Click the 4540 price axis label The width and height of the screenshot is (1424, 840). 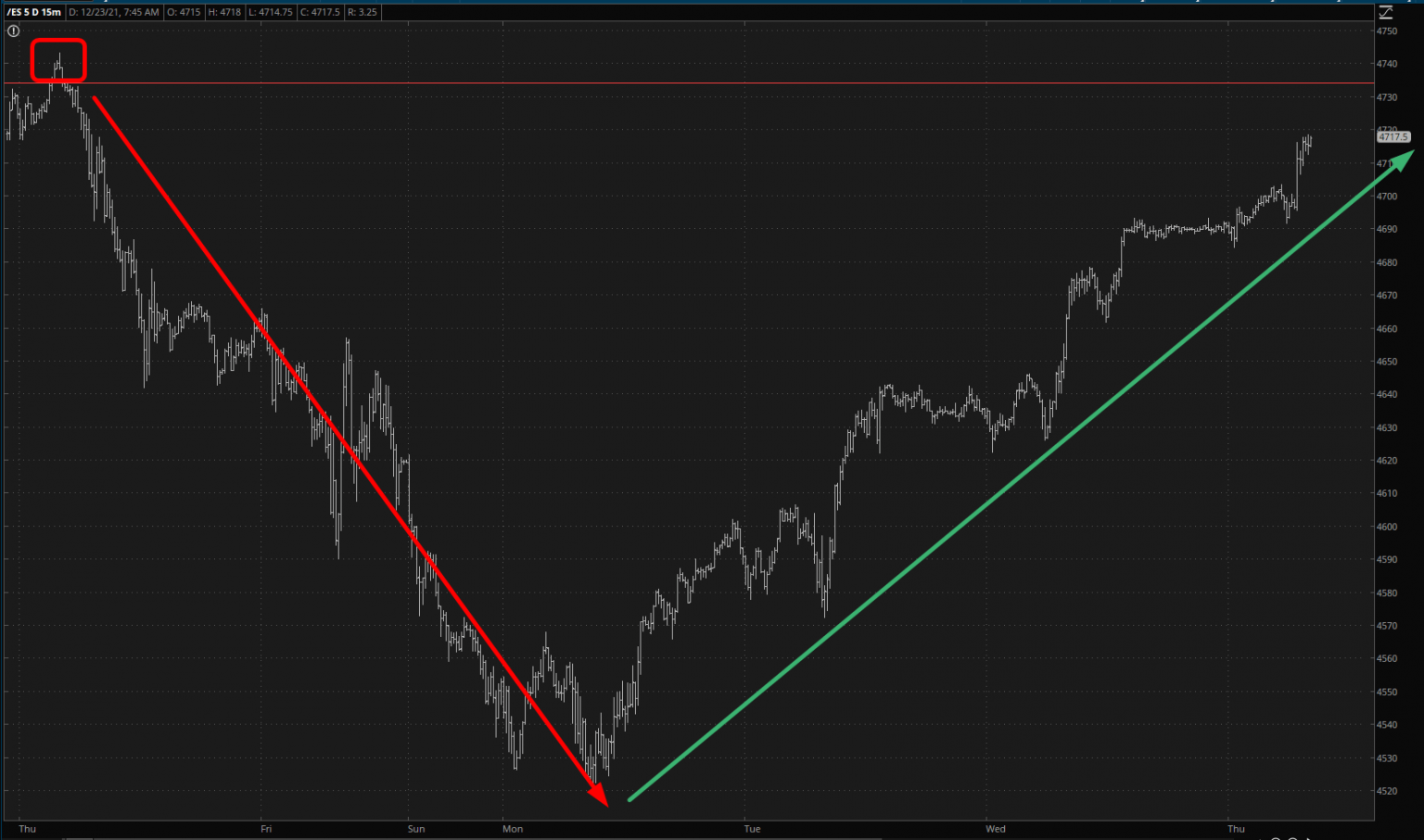(x=1387, y=726)
